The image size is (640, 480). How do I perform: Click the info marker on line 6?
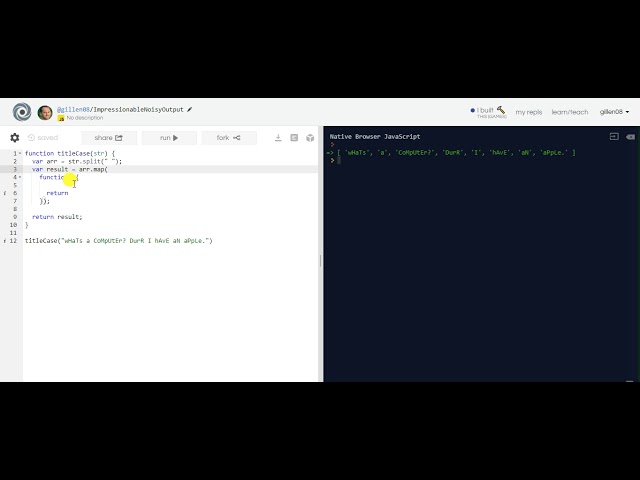[4, 193]
